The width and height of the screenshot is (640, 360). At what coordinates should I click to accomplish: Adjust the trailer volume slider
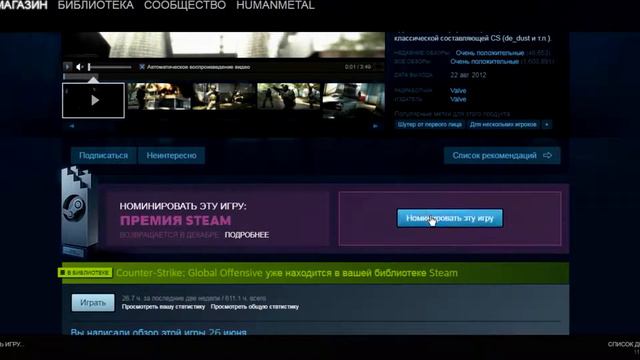pos(109,67)
